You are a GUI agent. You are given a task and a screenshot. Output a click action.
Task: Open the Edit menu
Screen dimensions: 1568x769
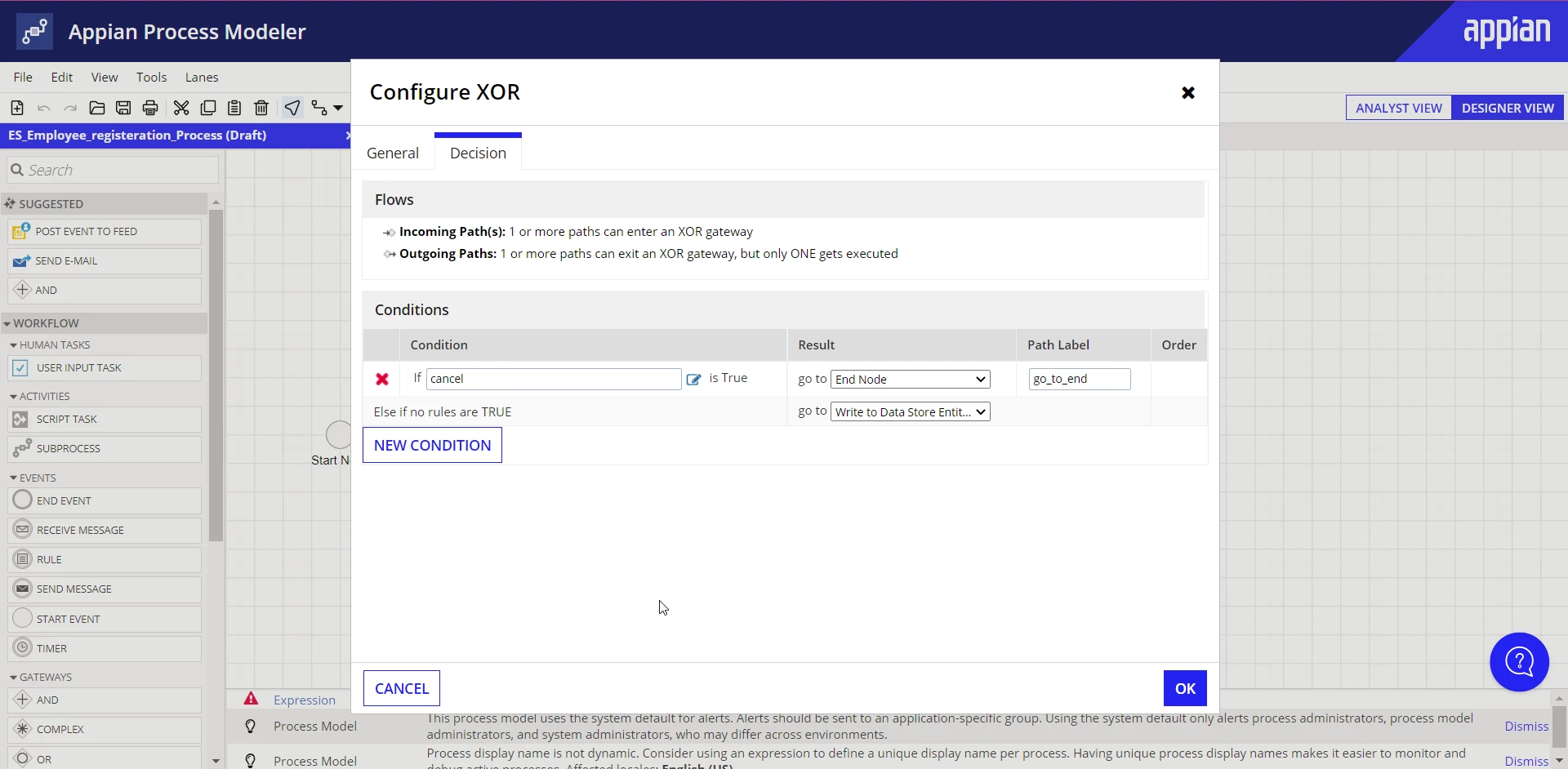[x=62, y=78]
